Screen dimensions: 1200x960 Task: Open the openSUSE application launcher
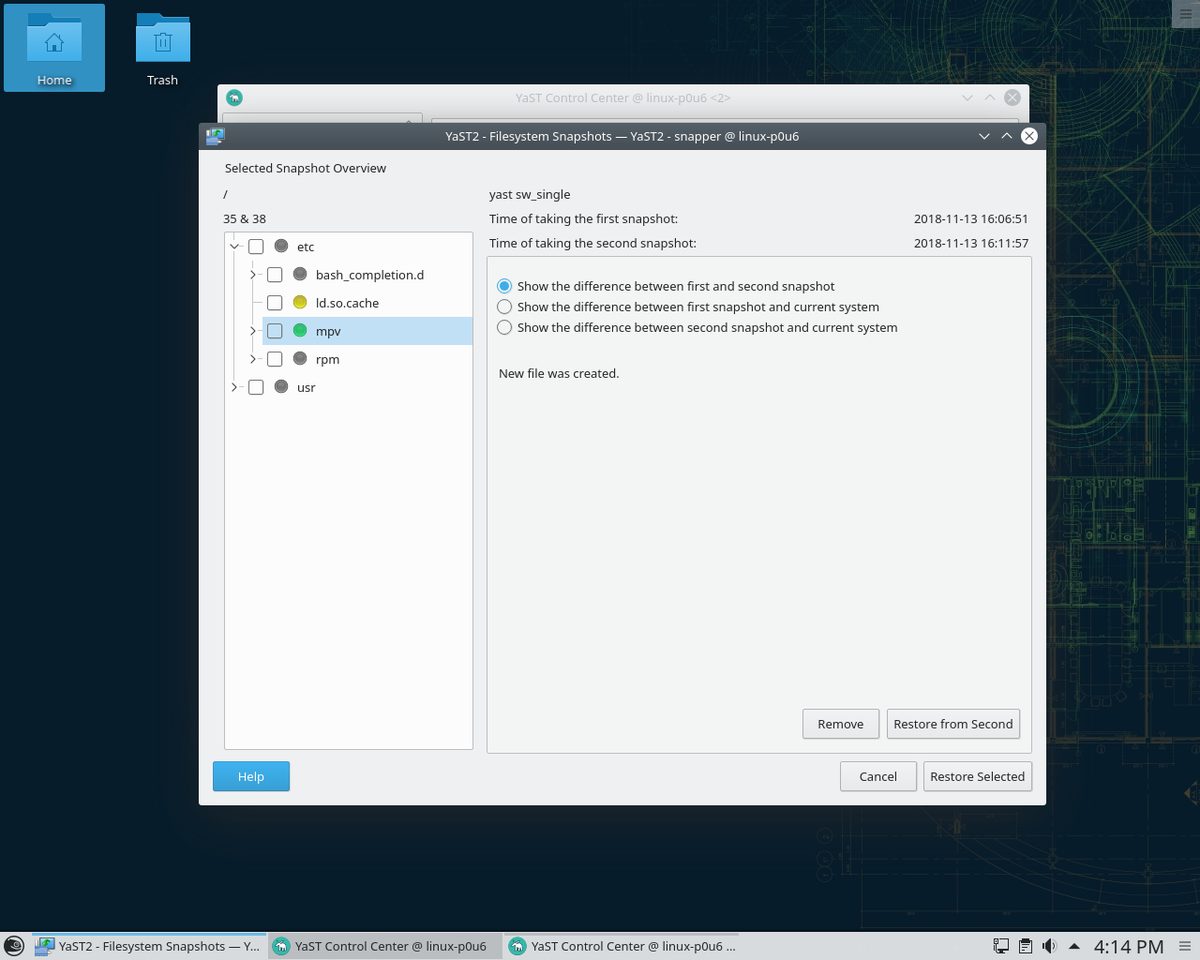[x=14, y=946]
